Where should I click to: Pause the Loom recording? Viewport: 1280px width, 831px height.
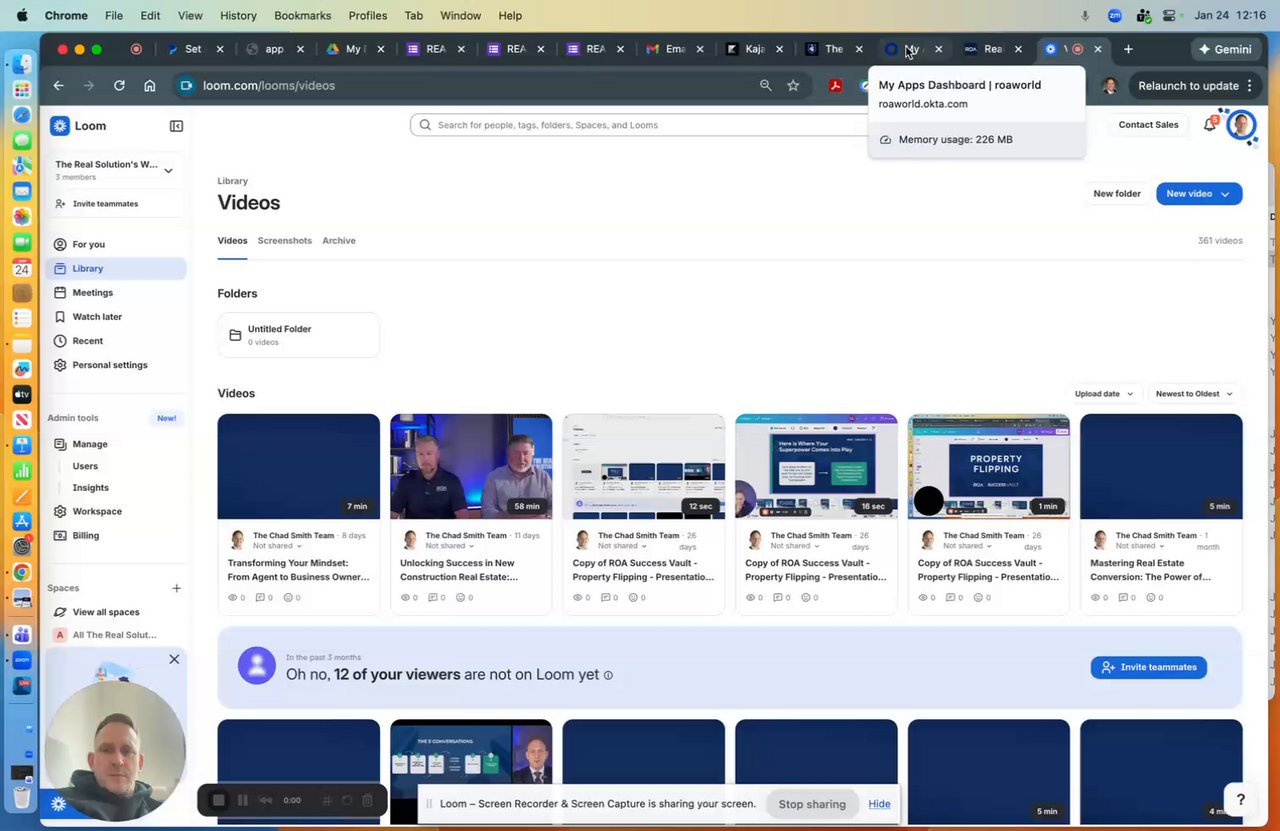[x=242, y=800]
